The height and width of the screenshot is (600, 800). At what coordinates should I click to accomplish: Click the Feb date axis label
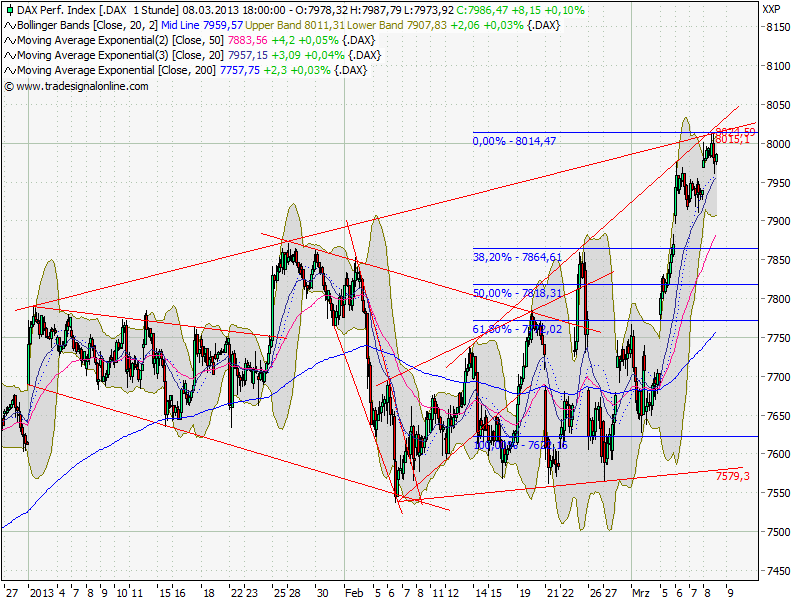[x=354, y=593]
